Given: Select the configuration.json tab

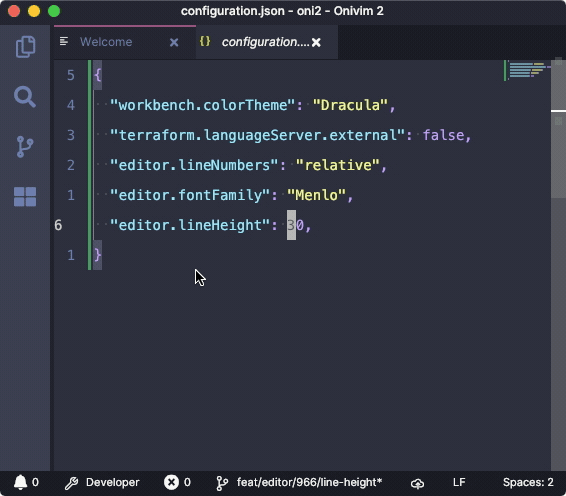Looking at the screenshot, I should point(266,42).
